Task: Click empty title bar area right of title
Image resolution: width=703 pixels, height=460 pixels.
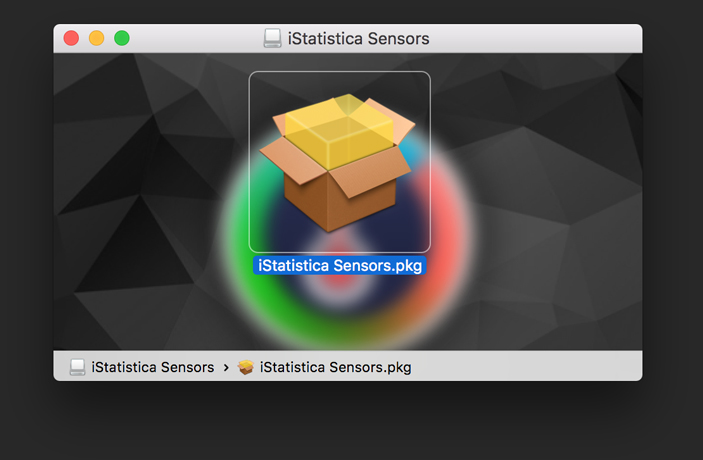Action: point(534,39)
